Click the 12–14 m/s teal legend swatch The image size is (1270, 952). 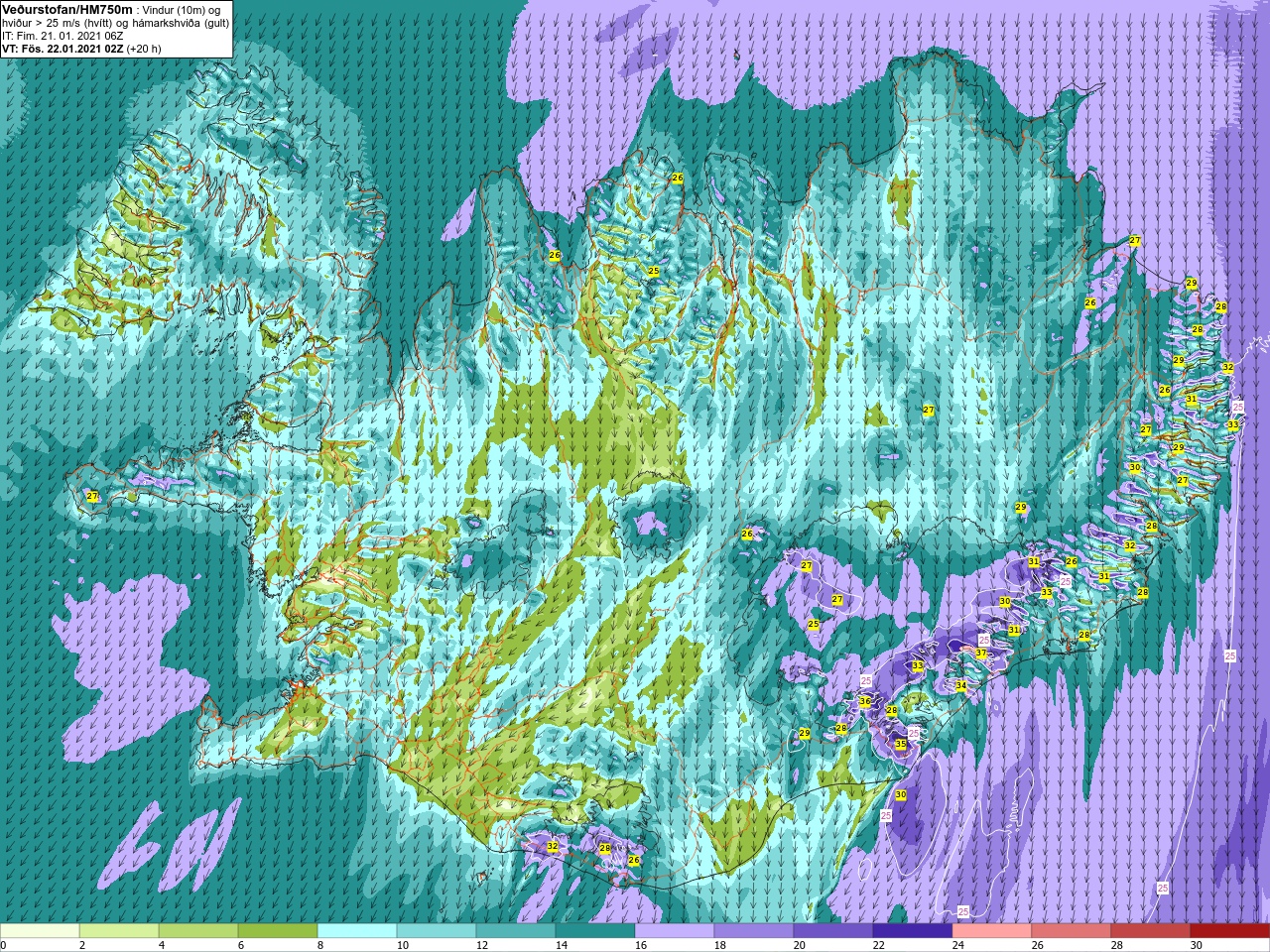pyautogui.click(x=516, y=931)
